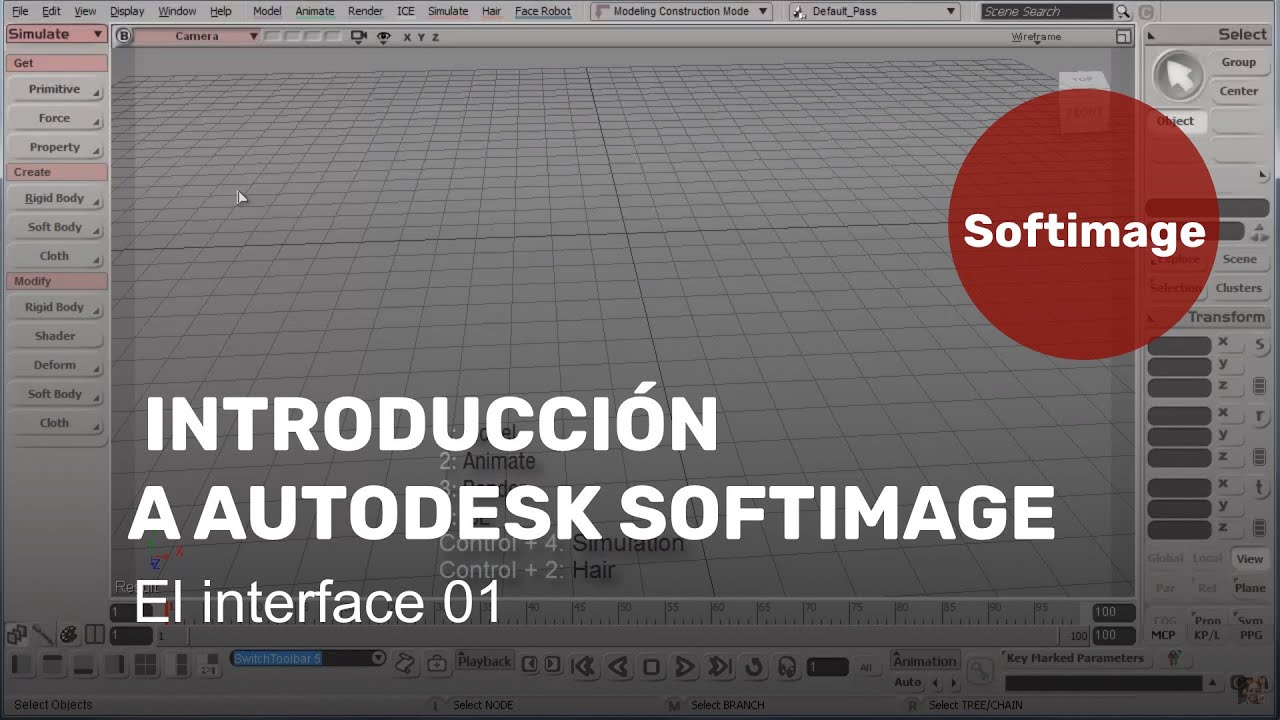
Task: Toggle the View transform mode
Action: click(x=1249, y=559)
